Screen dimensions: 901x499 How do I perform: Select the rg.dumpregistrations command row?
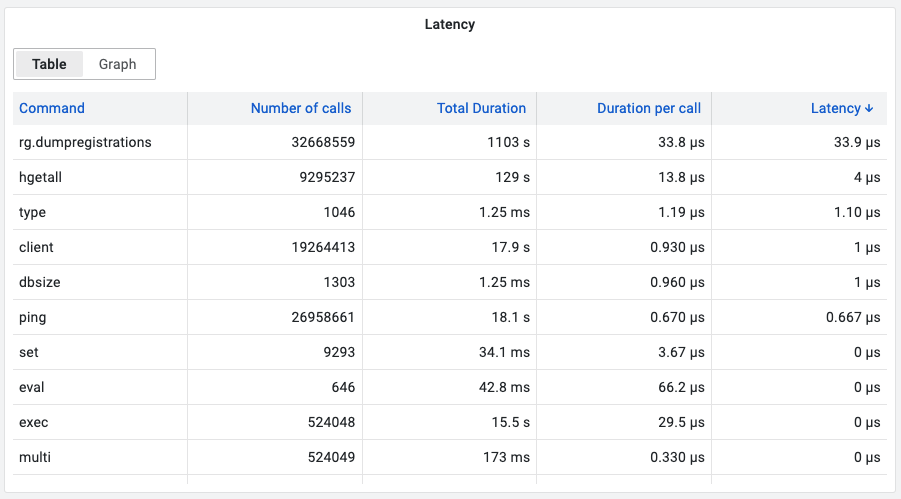[x=450, y=142]
